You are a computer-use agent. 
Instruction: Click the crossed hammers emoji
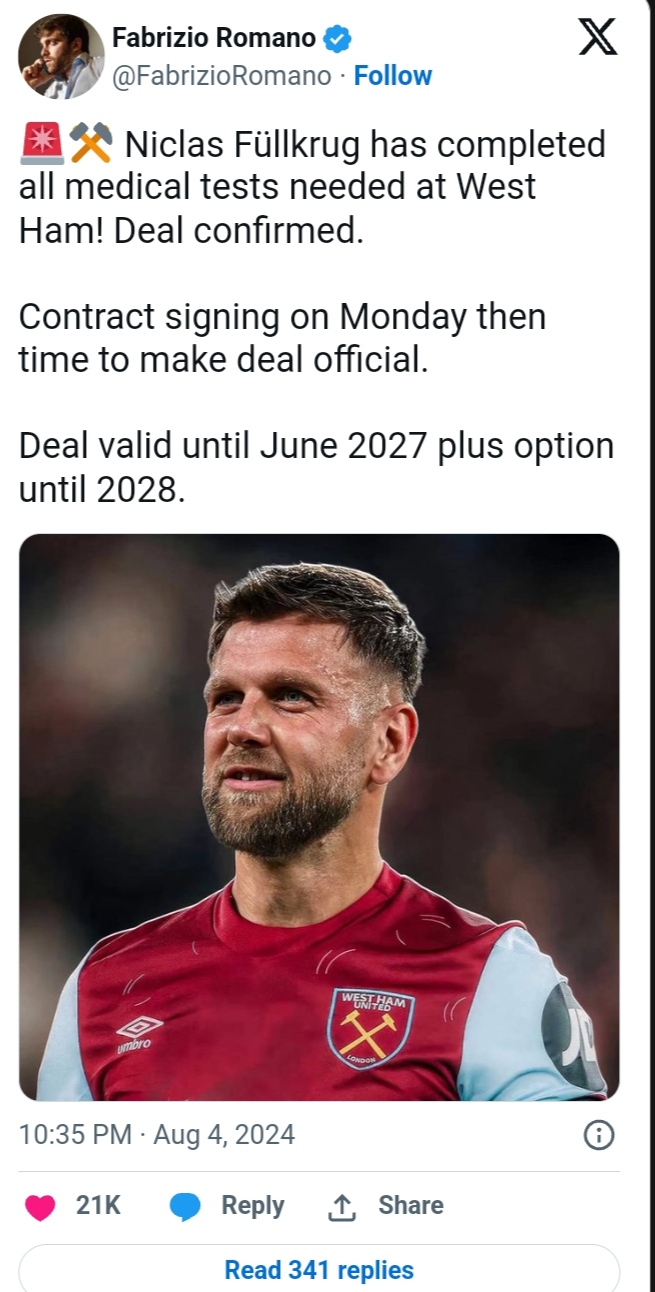pyautogui.click(x=91, y=146)
